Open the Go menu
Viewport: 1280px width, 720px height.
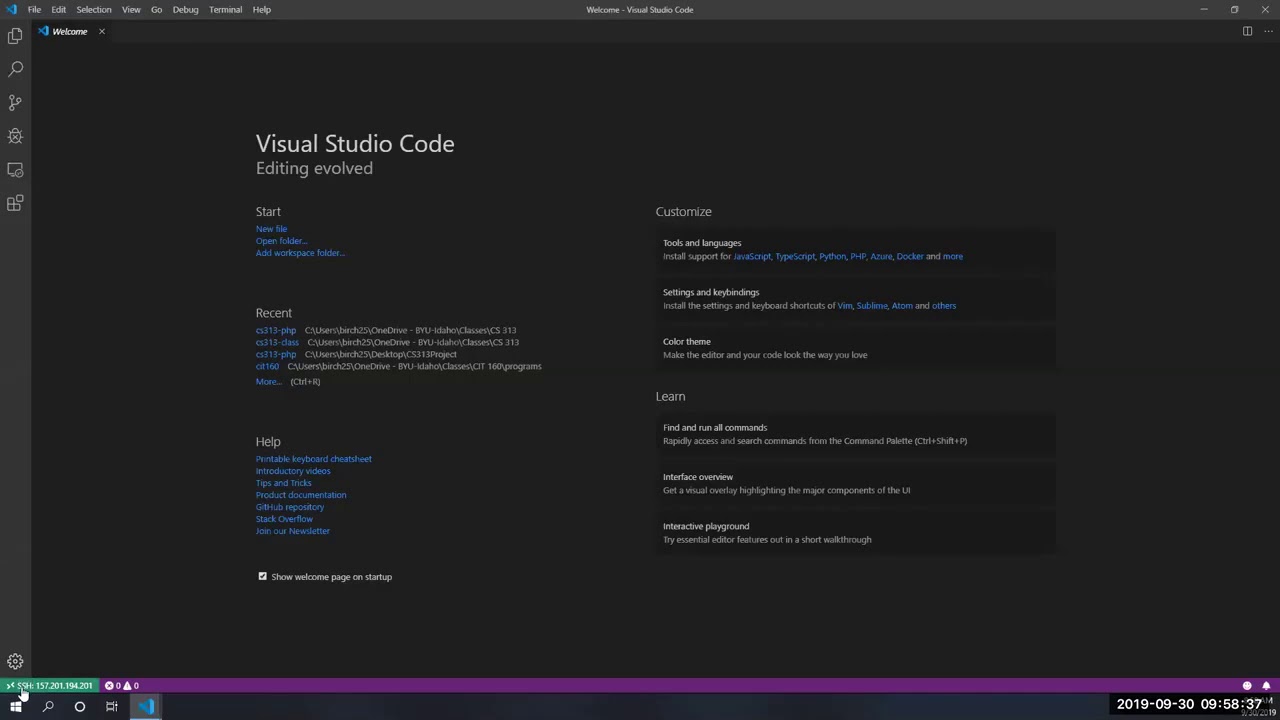tap(156, 9)
